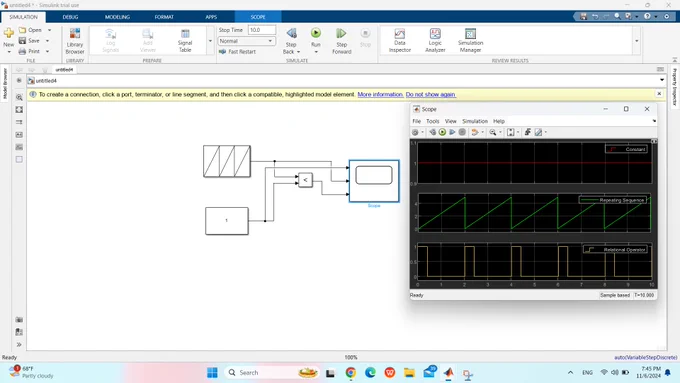Viewport: 680px width, 383px height.
Task: Click Scope window step forward button
Action: [452, 132]
